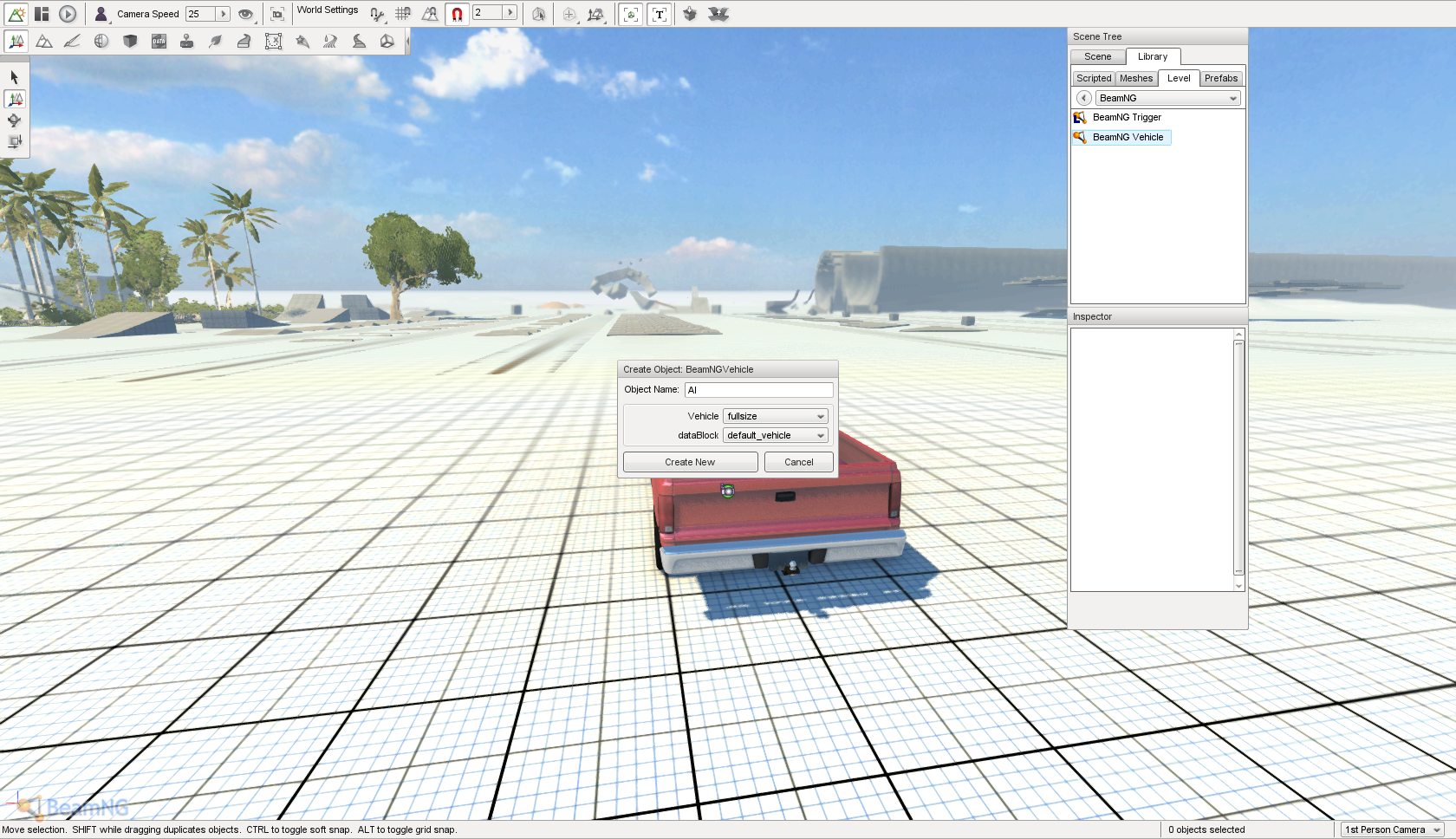Toggle the eye visibility options icon
This screenshot has width=1456, height=839.
click(246, 14)
